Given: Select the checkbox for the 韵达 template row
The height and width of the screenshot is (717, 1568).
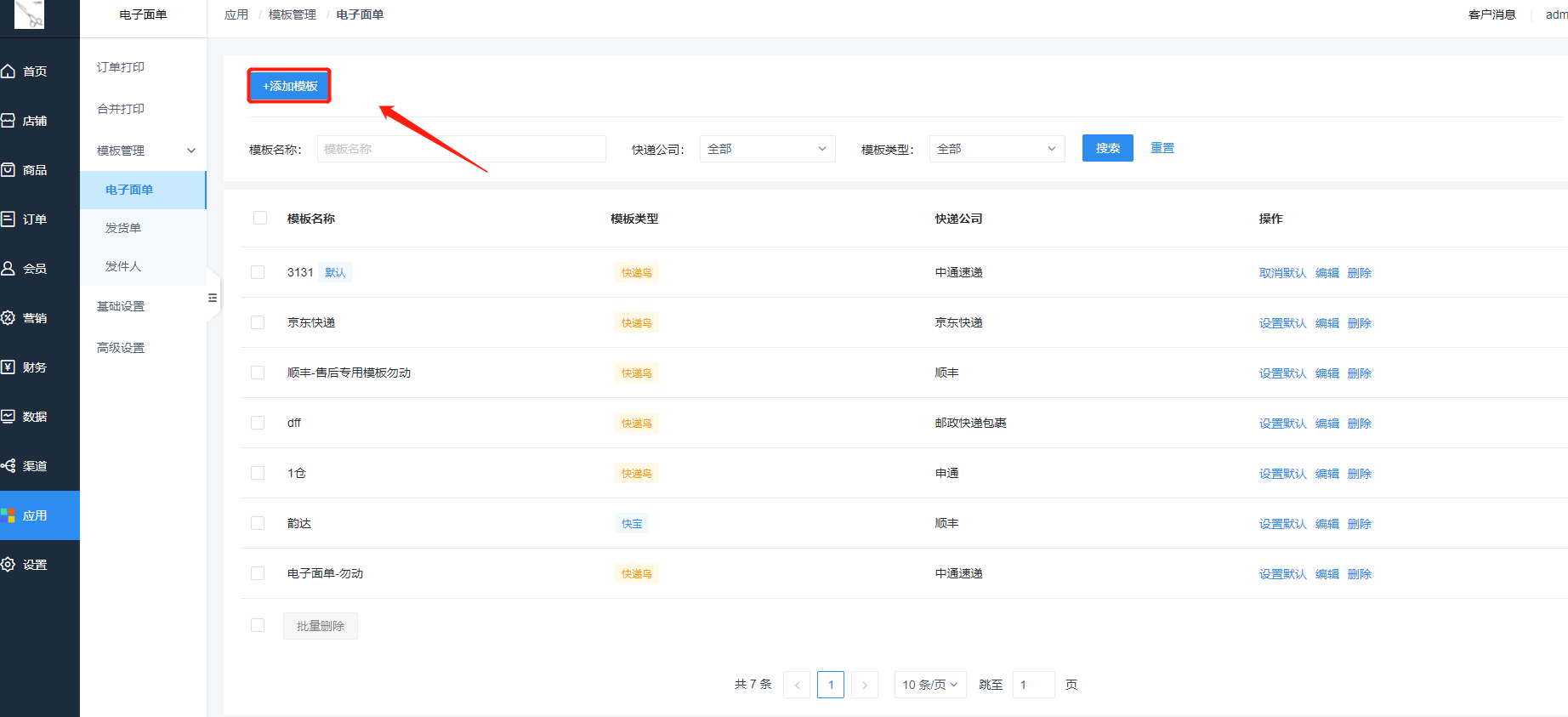Looking at the screenshot, I should [258, 523].
